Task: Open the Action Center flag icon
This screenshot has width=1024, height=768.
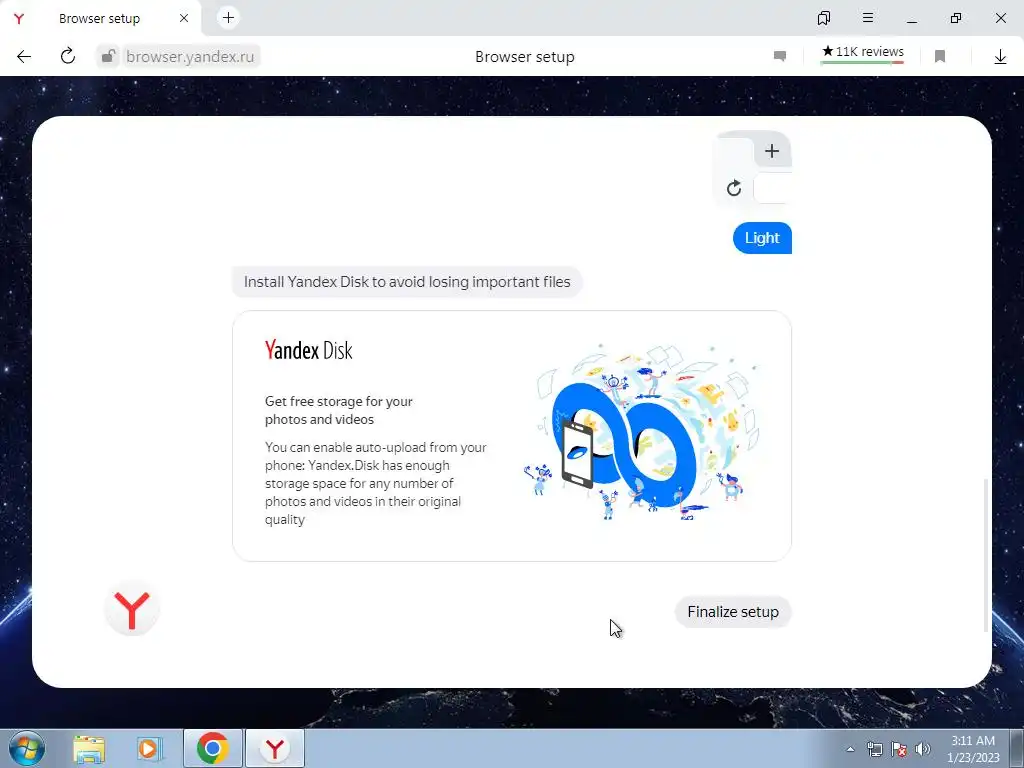Action: tap(899, 749)
